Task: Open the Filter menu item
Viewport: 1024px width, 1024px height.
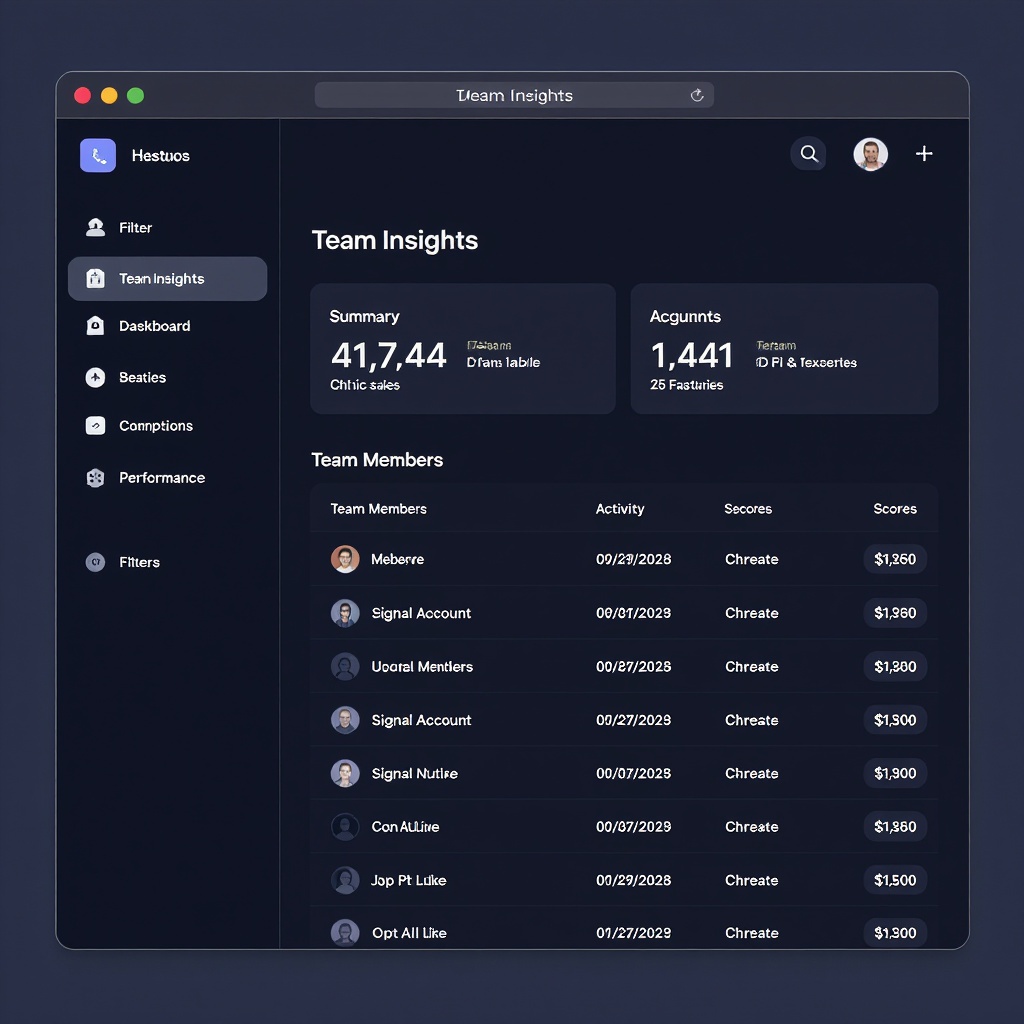Action: pyautogui.click(x=135, y=227)
